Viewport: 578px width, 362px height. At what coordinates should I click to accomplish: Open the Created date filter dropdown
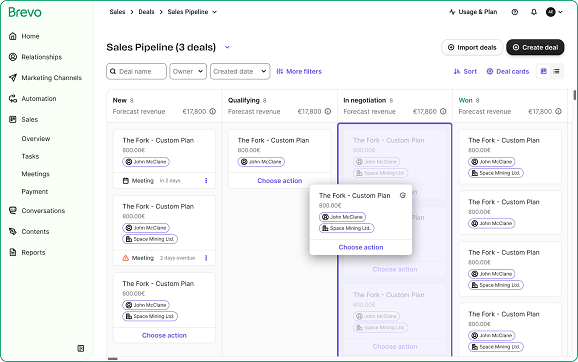point(240,72)
